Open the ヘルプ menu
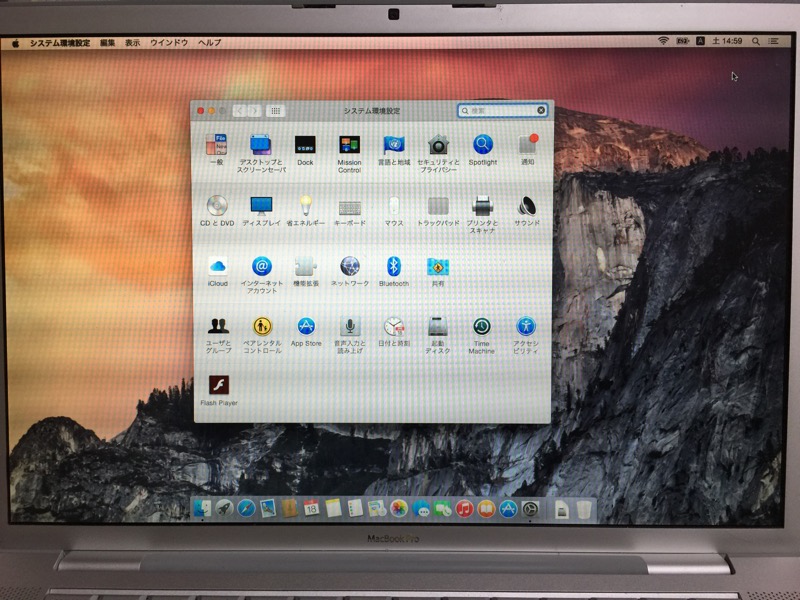The image size is (800, 600). pyautogui.click(x=210, y=43)
